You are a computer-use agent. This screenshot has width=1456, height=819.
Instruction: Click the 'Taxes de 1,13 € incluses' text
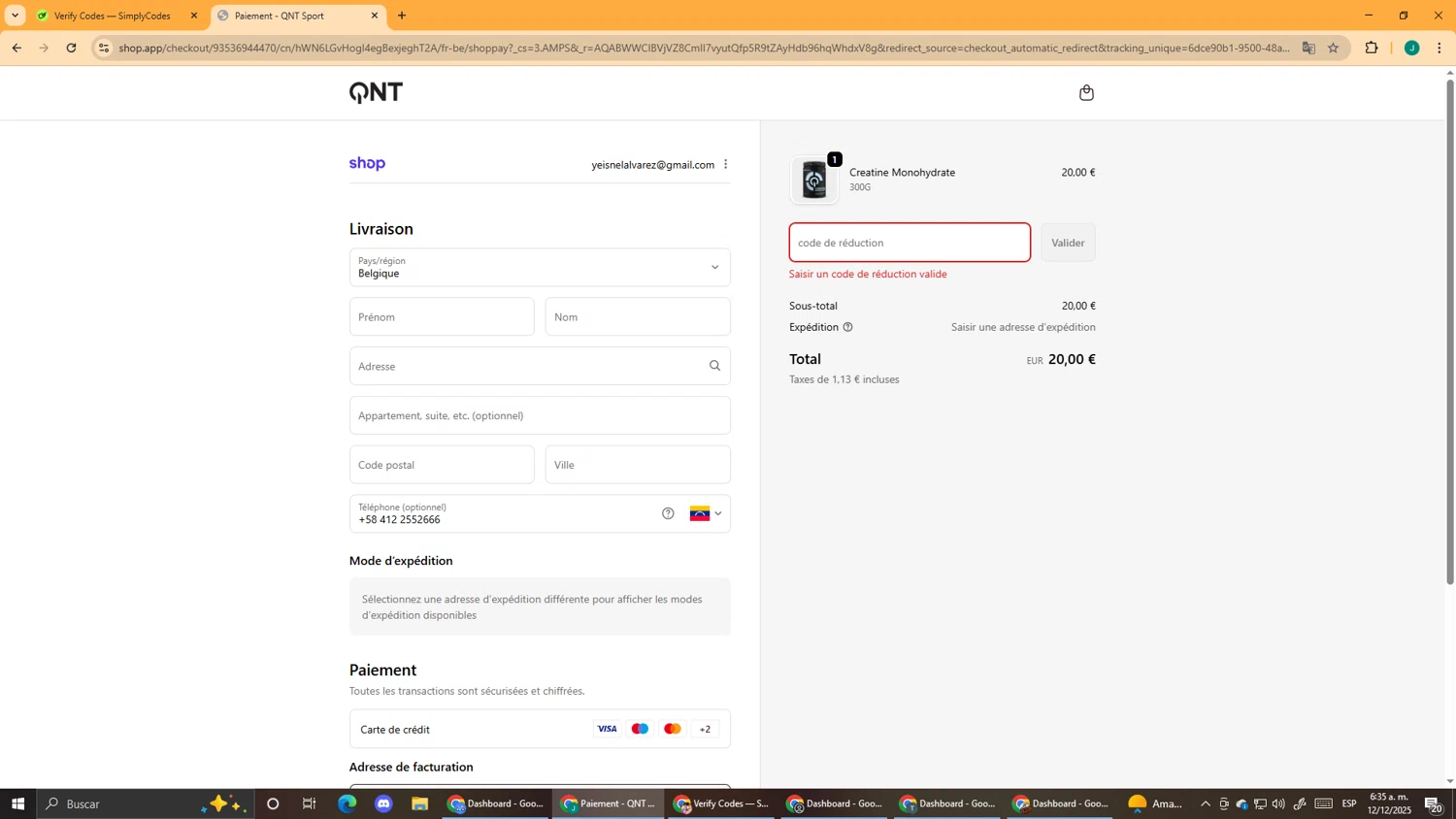[844, 379]
